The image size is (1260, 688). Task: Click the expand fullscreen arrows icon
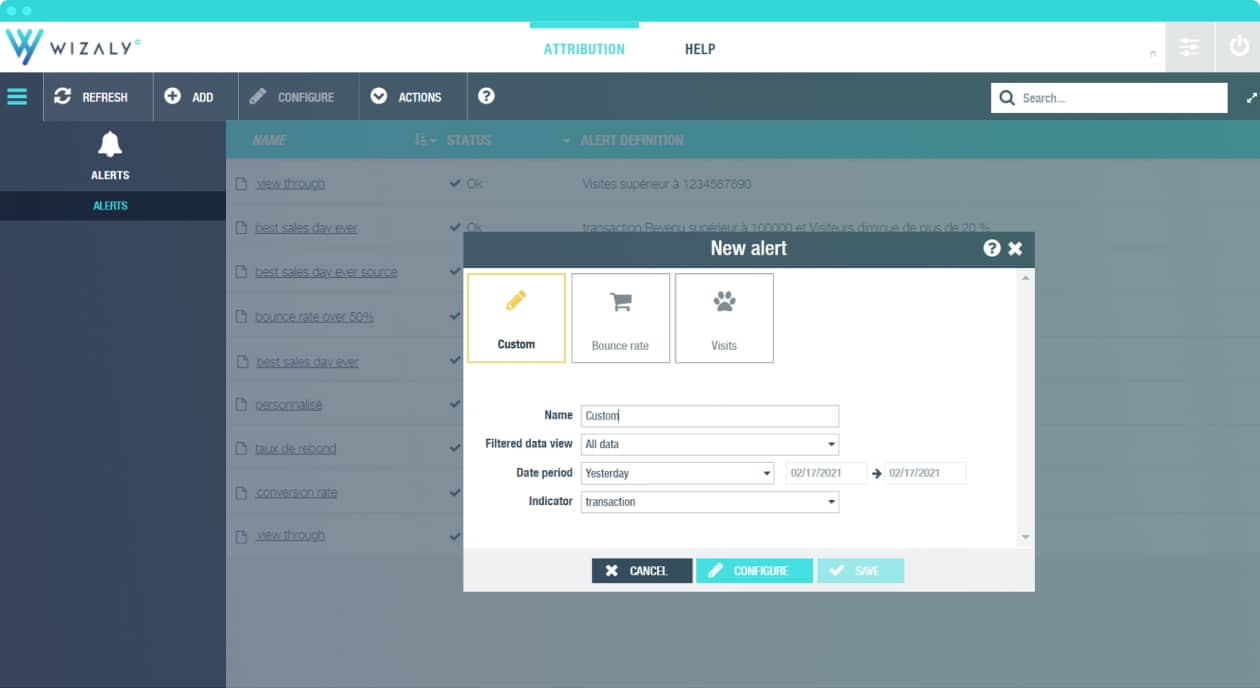[x=1251, y=98]
